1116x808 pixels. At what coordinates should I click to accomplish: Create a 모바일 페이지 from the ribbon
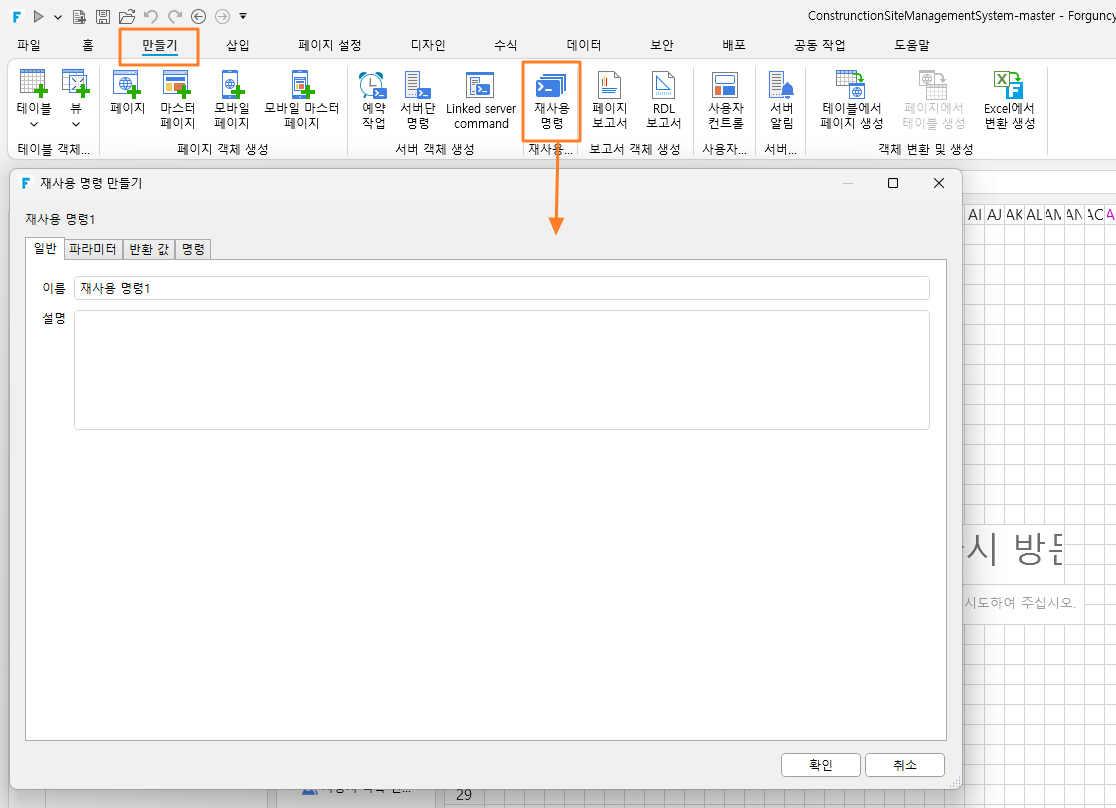(231, 99)
